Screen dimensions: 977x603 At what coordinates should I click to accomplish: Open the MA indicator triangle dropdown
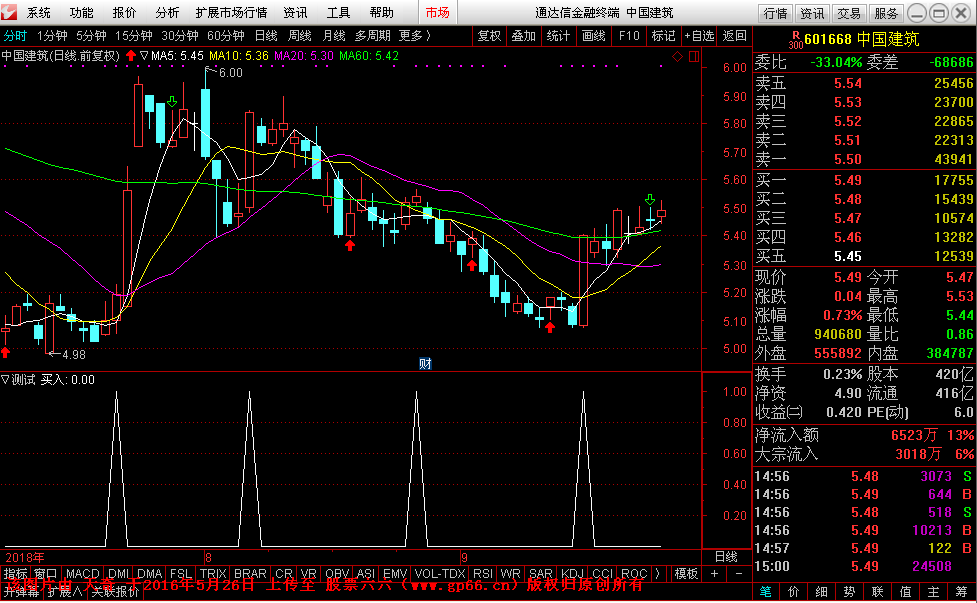point(144,56)
